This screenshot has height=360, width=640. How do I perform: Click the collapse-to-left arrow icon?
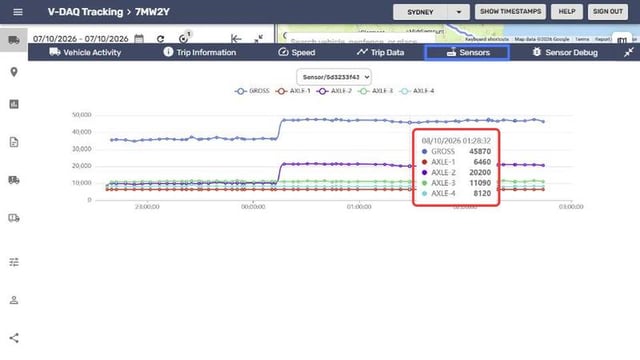(x=236, y=39)
